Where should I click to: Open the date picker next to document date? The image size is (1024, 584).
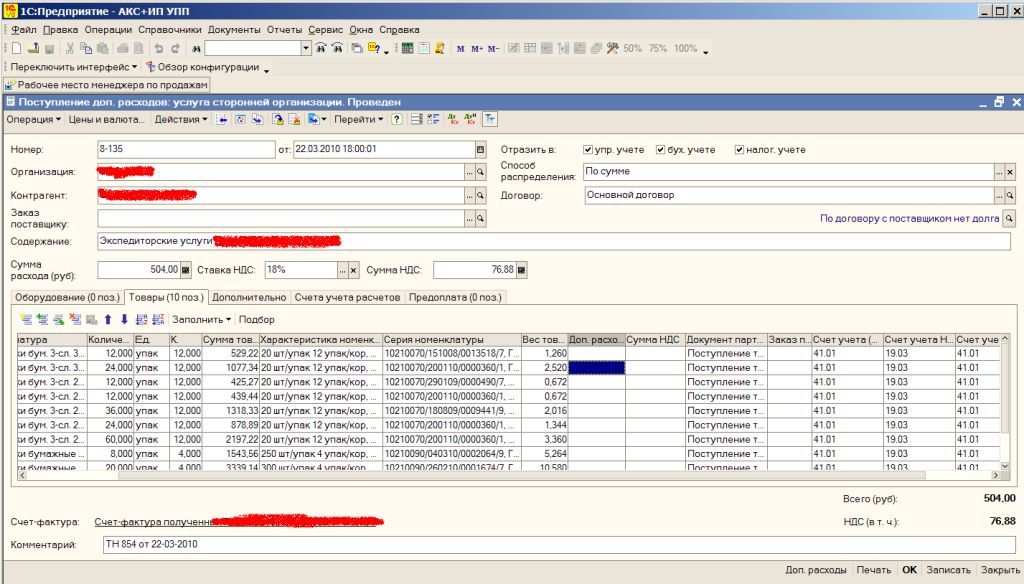tap(480, 150)
